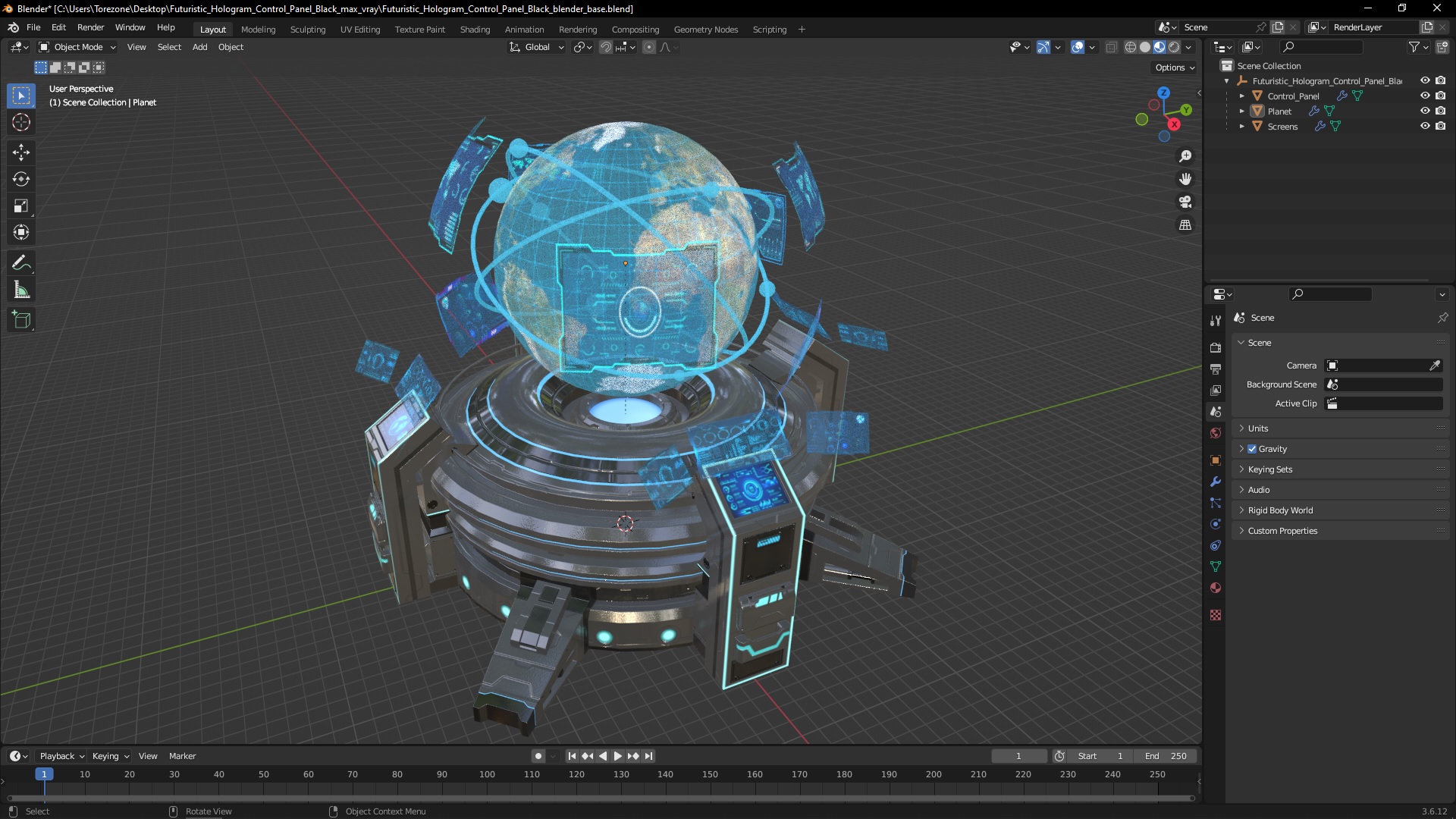Open the Material properties tab
The image size is (1456, 819).
point(1216,588)
